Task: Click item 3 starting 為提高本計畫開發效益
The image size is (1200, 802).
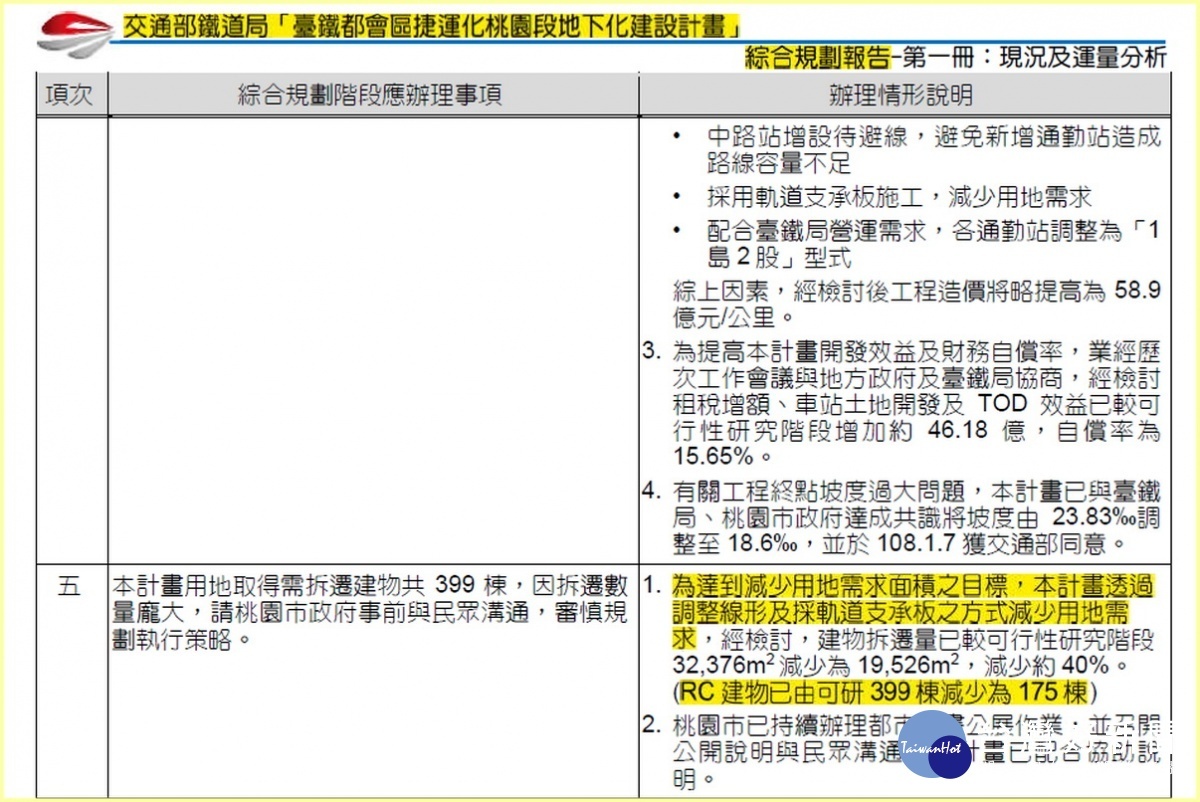Action: 901,403
